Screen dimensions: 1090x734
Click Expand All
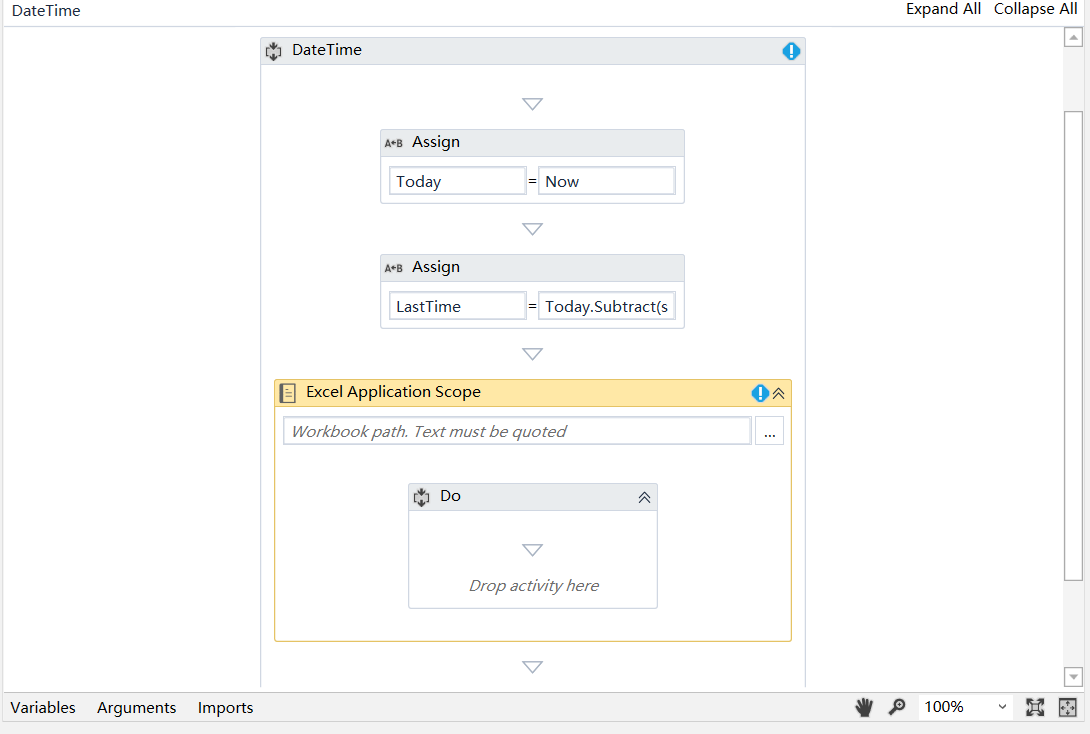click(x=943, y=9)
